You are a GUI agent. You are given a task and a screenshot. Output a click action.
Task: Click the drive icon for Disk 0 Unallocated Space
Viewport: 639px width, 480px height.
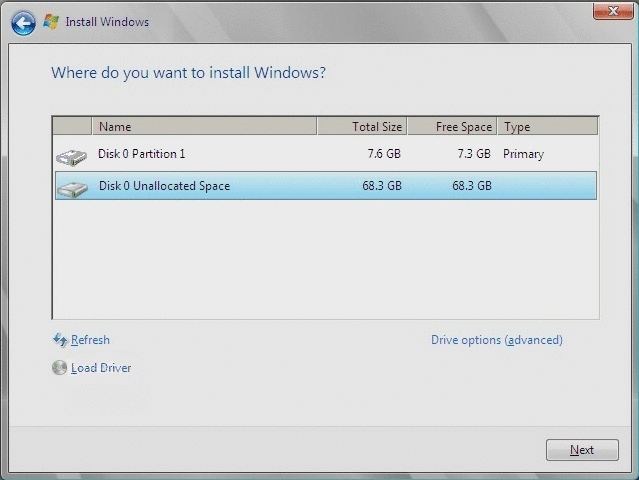pos(72,189)
